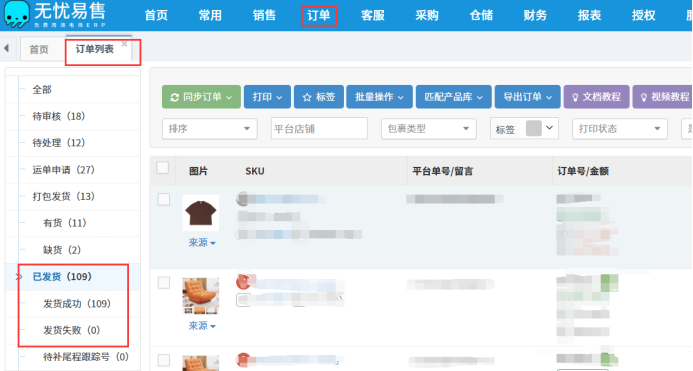
Task: Click the refresh icon on 同步订单
Action: pyautogui.click(x=175, y=97)
